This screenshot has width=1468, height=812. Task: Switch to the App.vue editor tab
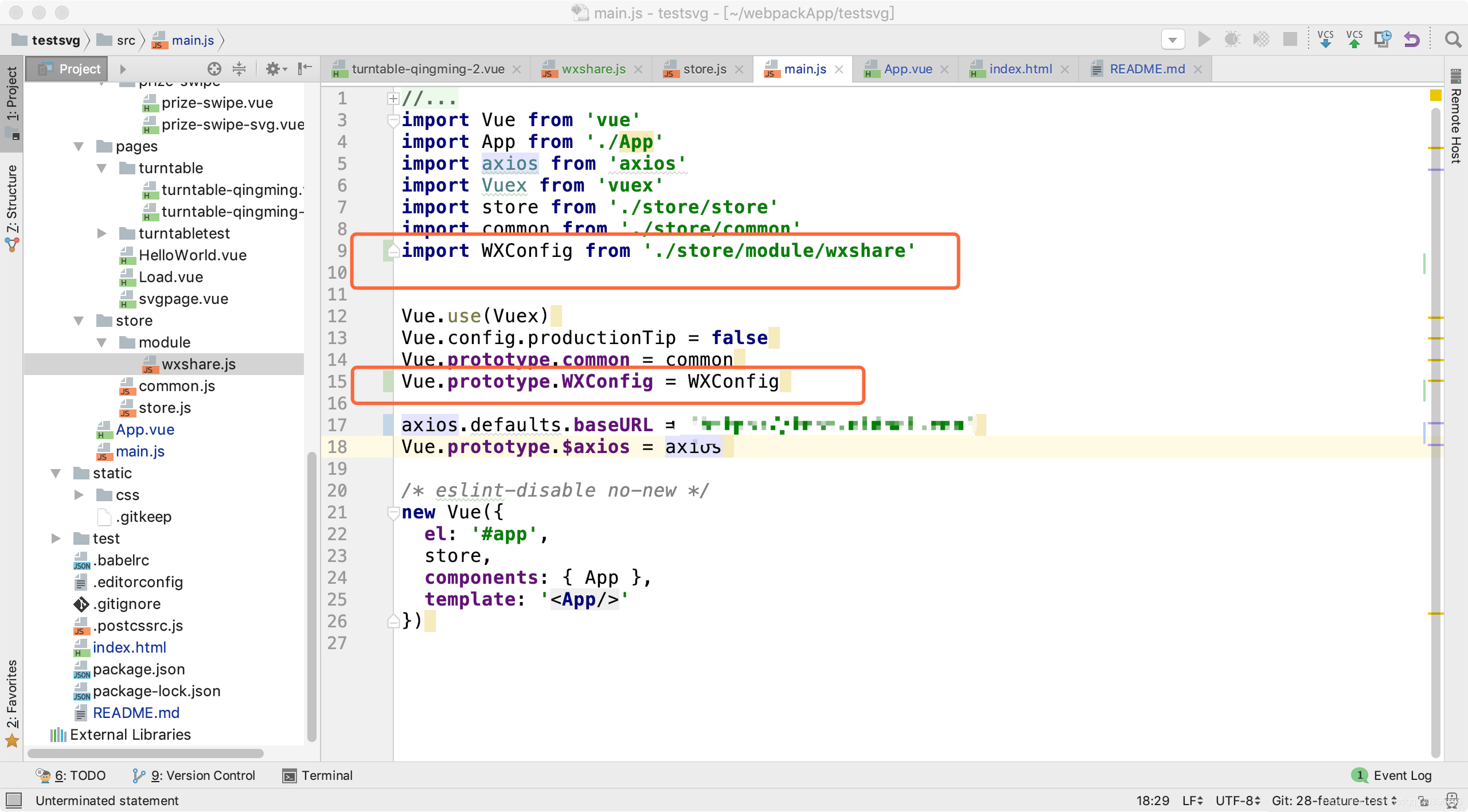tap(908, 69)
